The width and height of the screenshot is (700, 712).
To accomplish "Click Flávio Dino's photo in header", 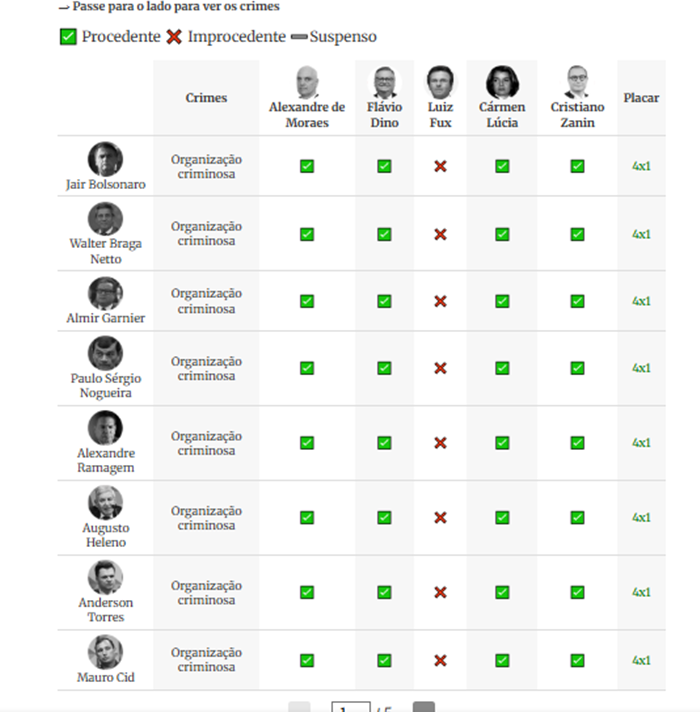I will 385,82.
